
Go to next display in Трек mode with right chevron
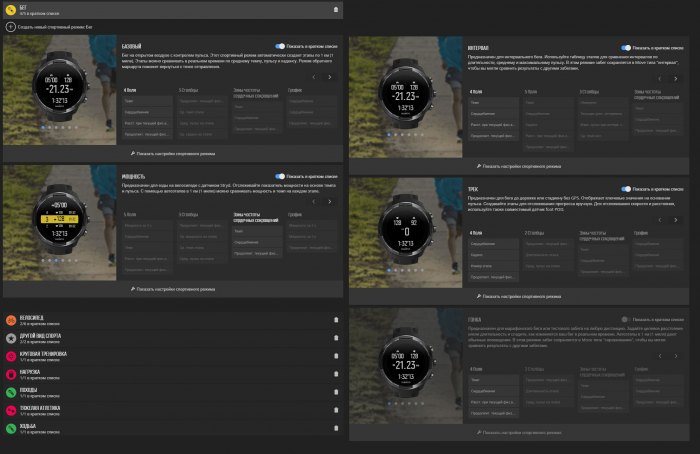[675, 220]
